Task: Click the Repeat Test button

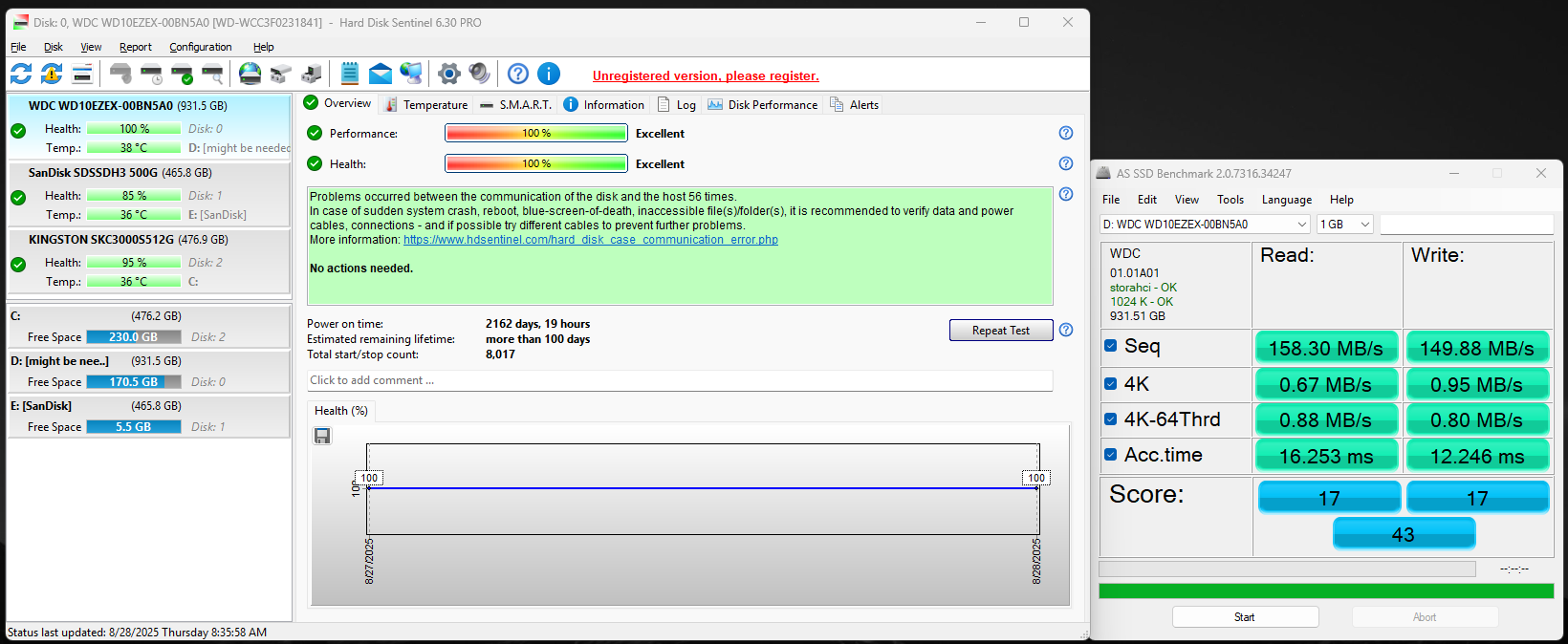Action: 1001,330
